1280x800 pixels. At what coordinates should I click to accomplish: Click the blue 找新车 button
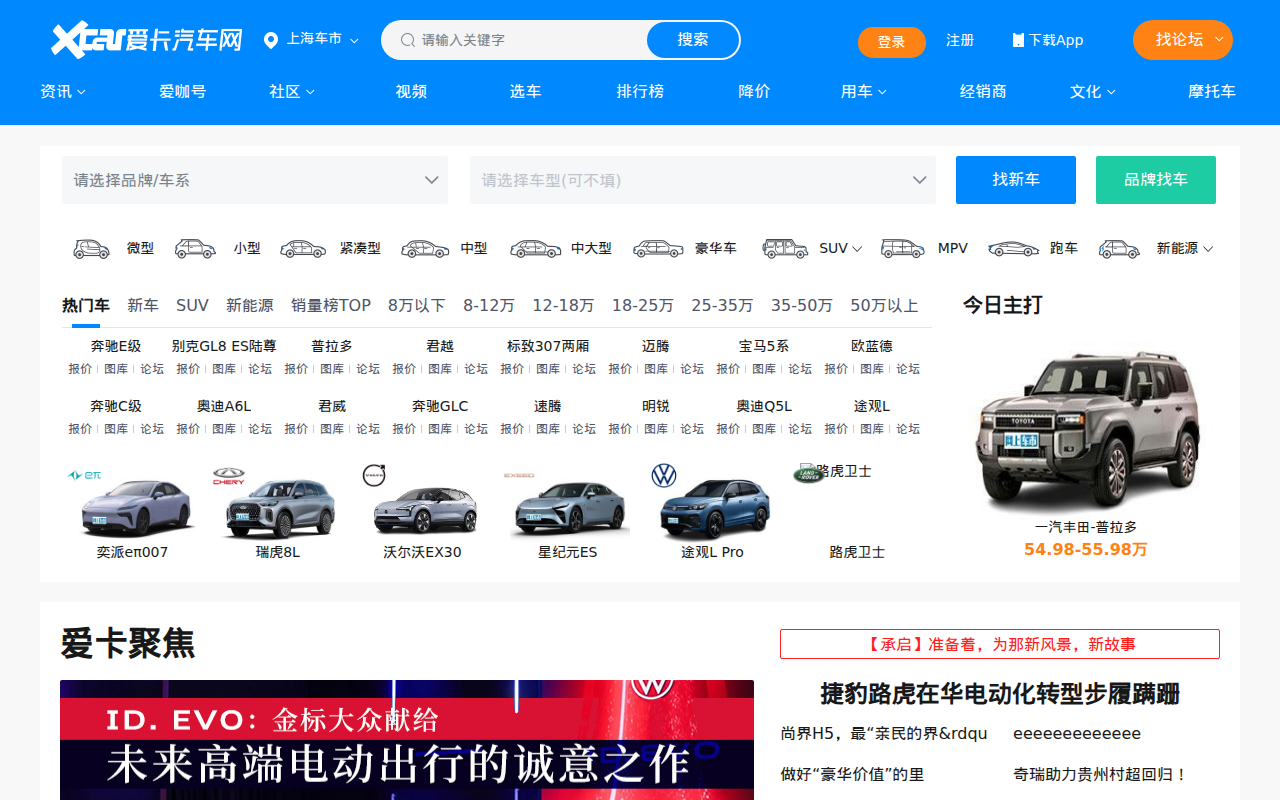click(x=1016, y=180)
